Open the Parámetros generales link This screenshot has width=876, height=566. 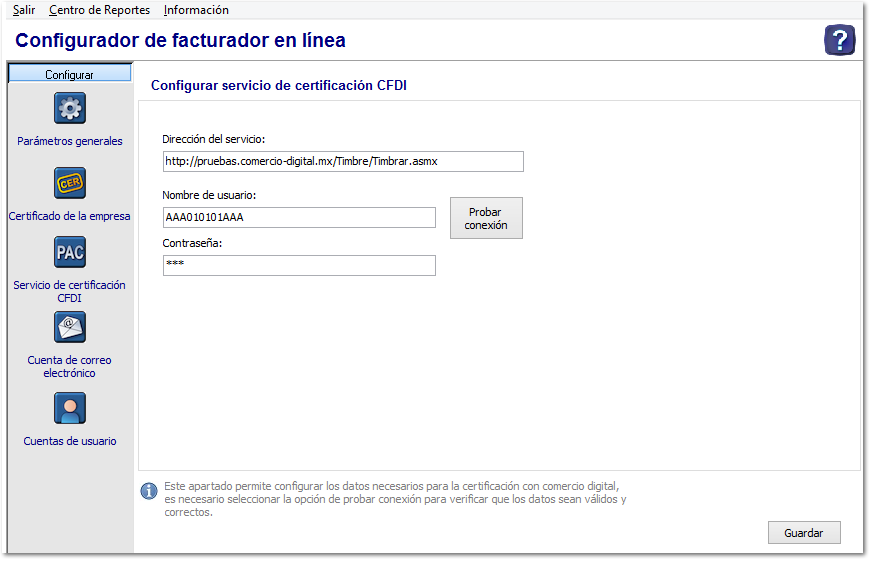click(70, 141)
